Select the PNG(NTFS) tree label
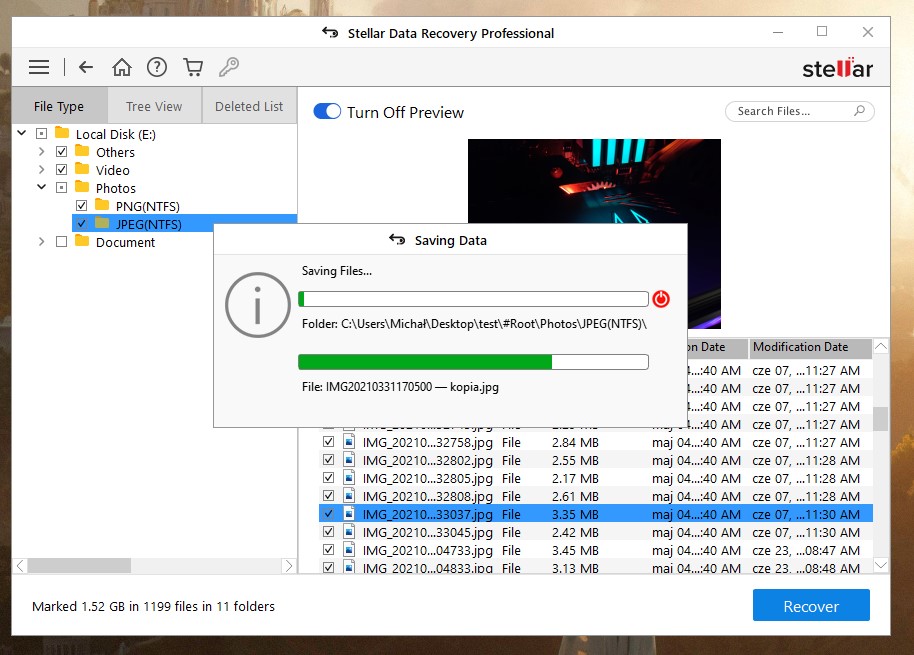 pyautogui.click(x=147, y=206)
